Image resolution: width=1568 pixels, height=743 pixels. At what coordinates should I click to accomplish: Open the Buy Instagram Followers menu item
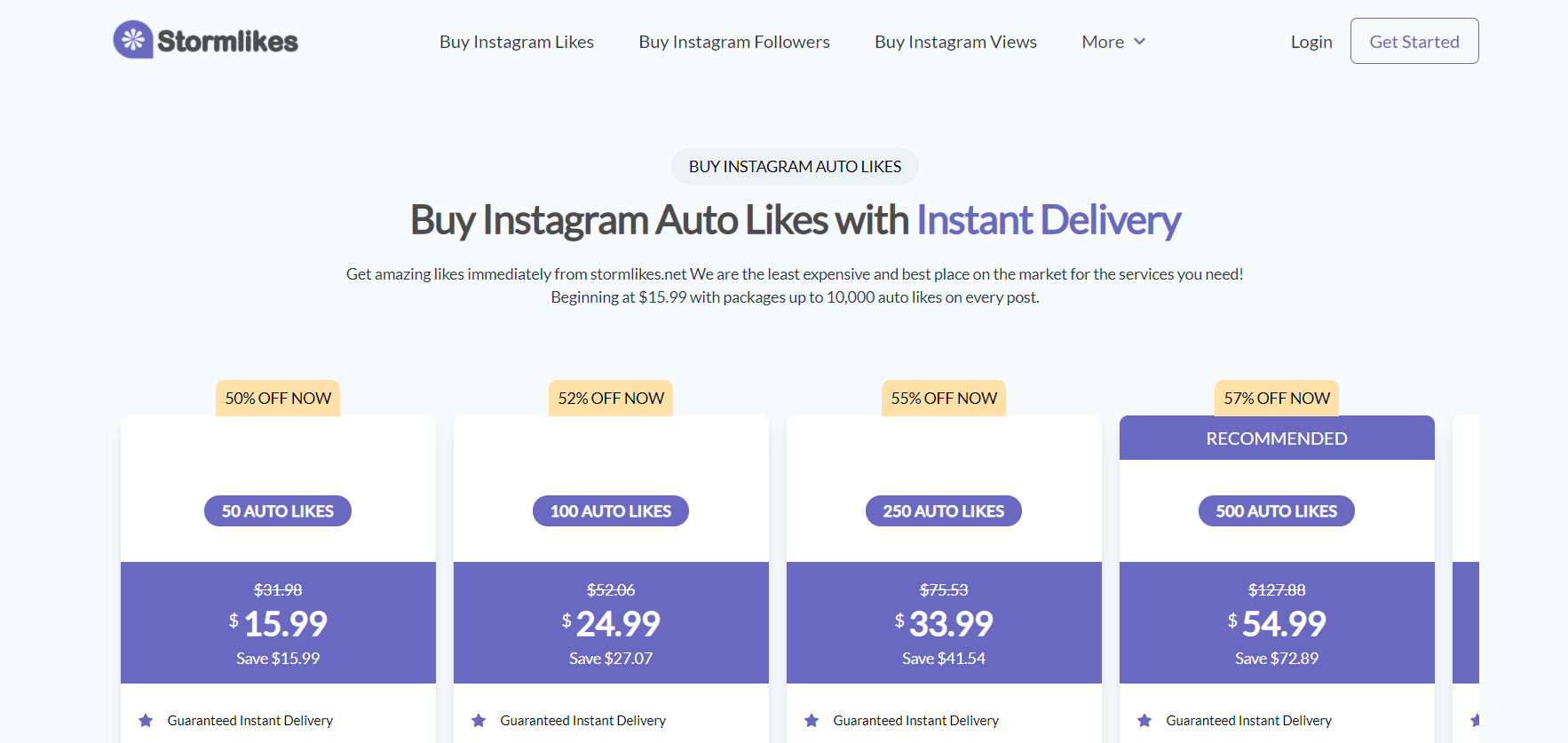click(734, 41)
